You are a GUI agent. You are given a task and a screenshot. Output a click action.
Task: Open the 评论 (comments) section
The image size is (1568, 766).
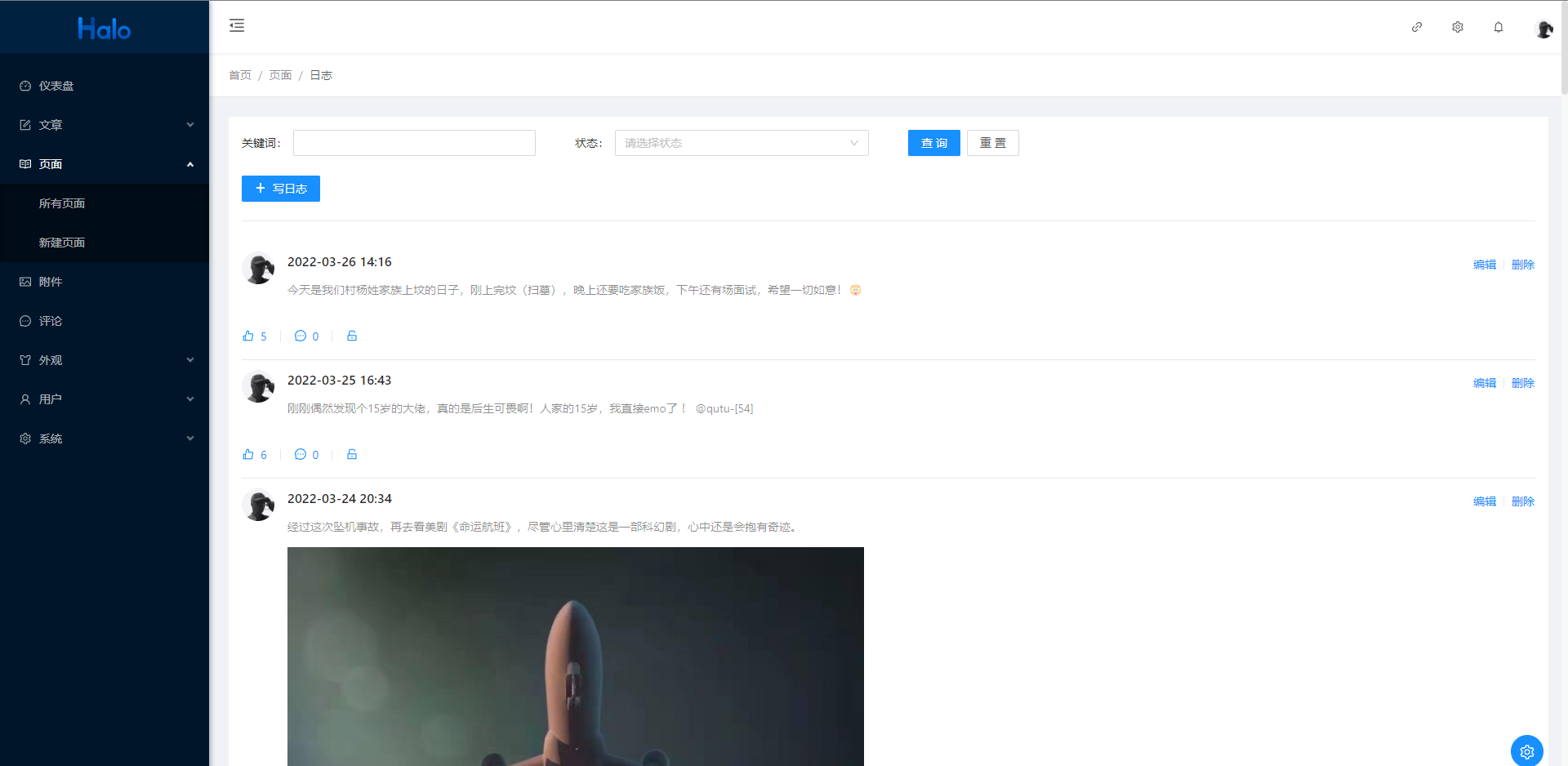point(50,320)
